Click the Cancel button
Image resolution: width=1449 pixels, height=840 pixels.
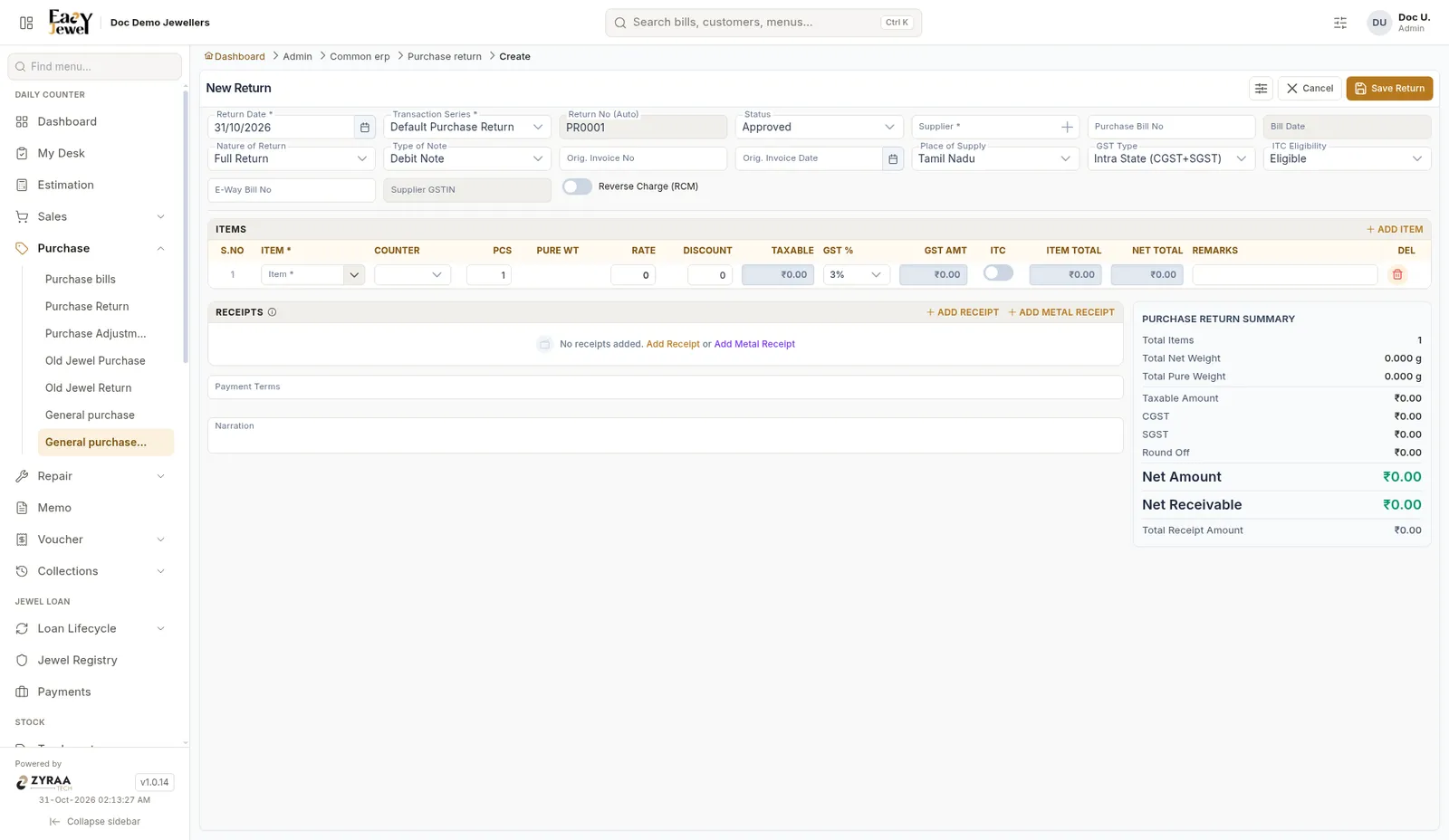click(1310, 89)
